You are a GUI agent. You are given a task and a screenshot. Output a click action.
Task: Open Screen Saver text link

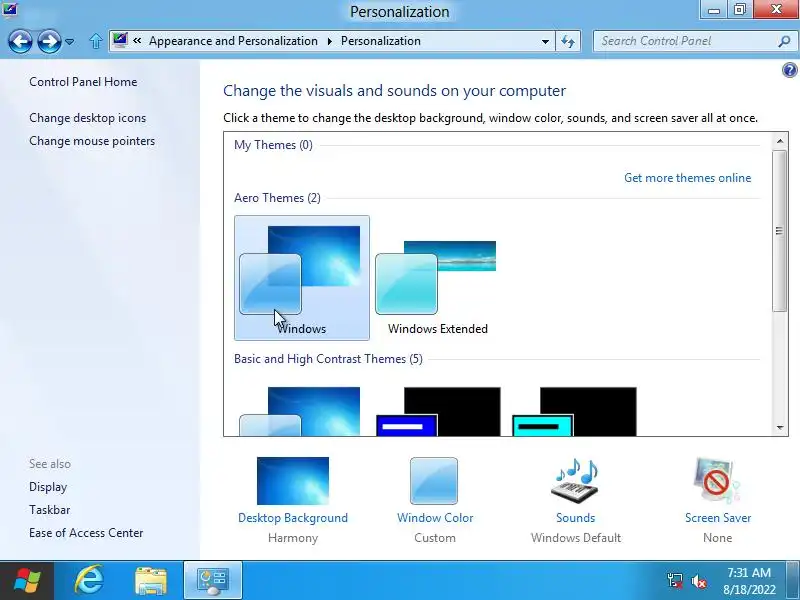[x=718, y=518]
